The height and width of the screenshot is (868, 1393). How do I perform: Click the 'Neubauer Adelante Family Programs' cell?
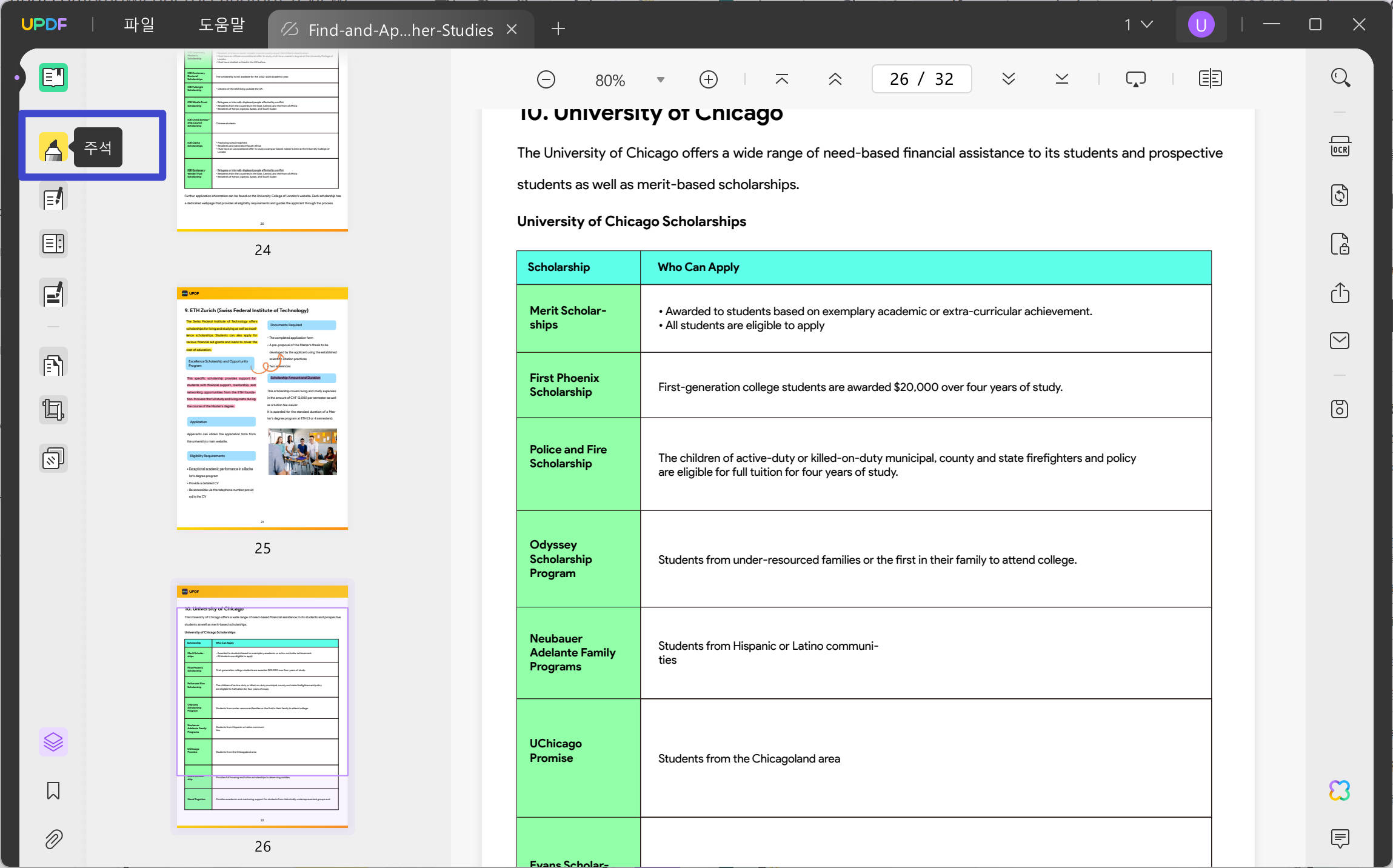(578, 653)
